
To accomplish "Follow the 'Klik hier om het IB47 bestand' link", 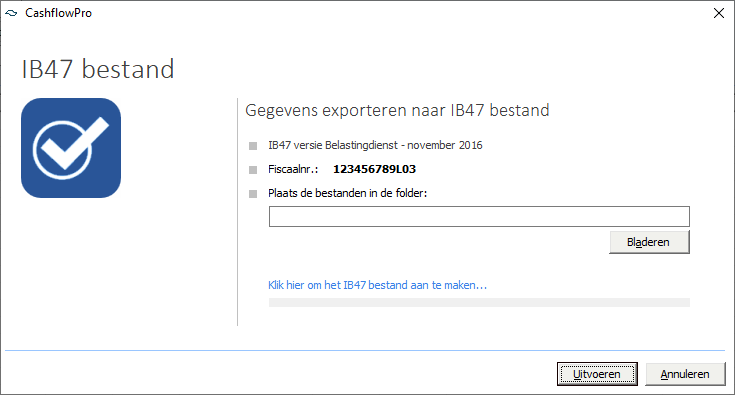I will click(377, 285).
